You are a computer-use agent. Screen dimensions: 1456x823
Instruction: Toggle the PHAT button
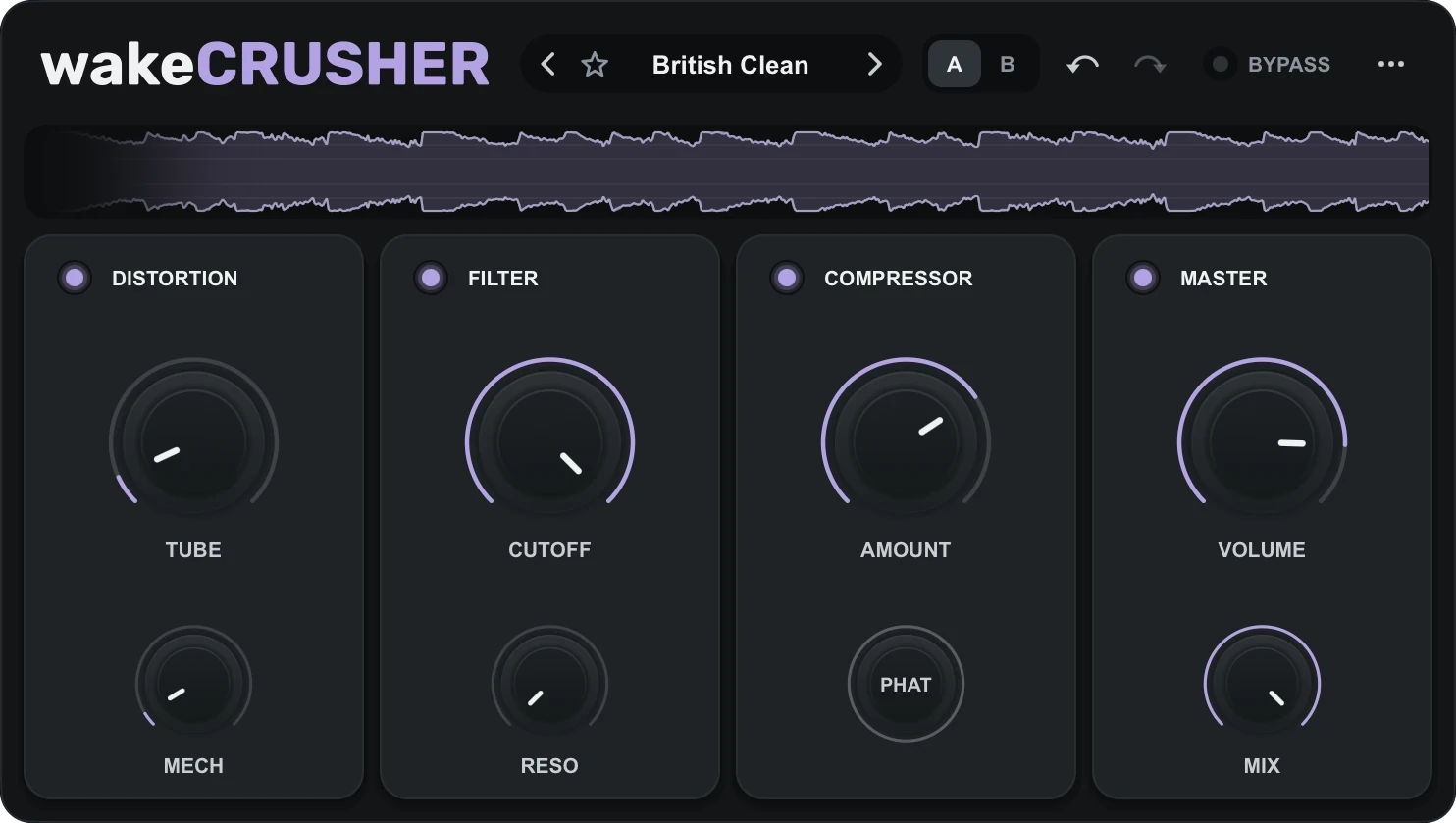point(906,685)
